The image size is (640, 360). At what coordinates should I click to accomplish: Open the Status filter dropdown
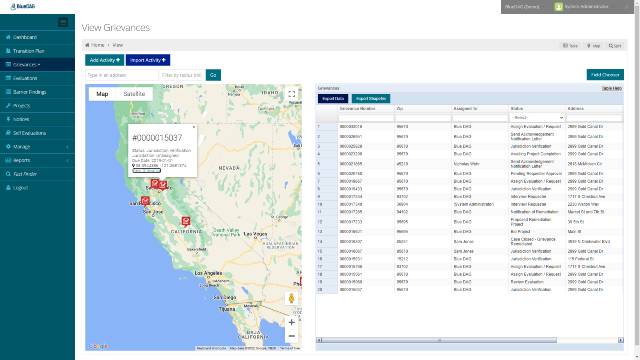click(537, 118)
